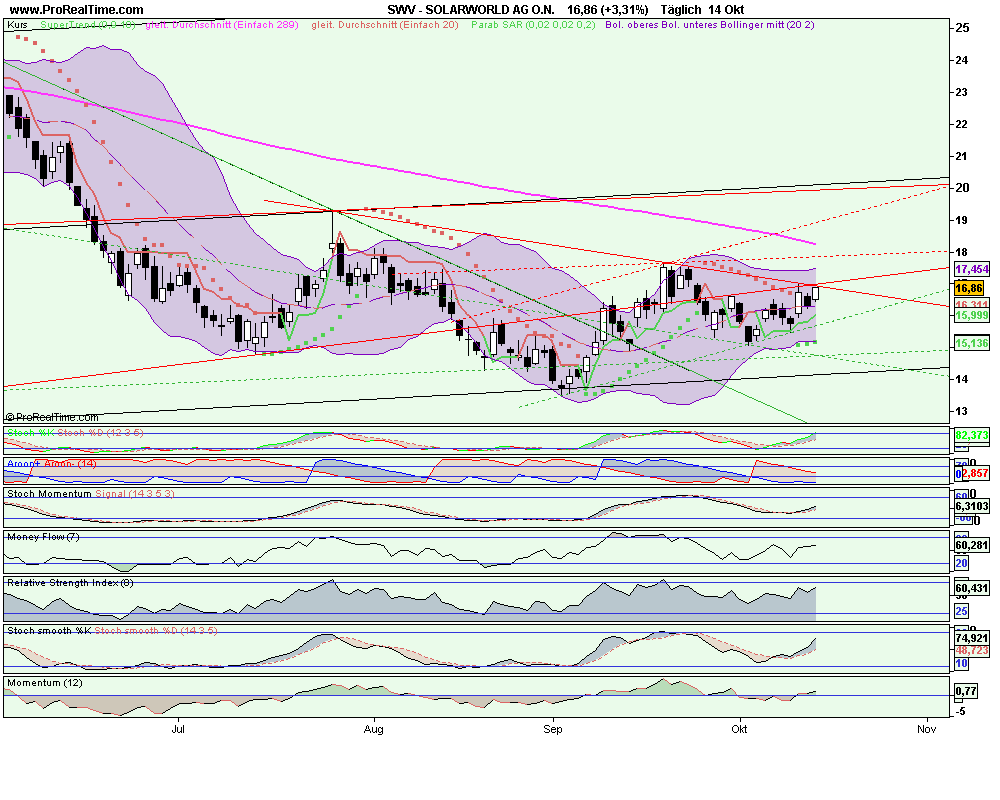
Task: Click the 0,77 momentum value tag
Action: pos(966,691)
